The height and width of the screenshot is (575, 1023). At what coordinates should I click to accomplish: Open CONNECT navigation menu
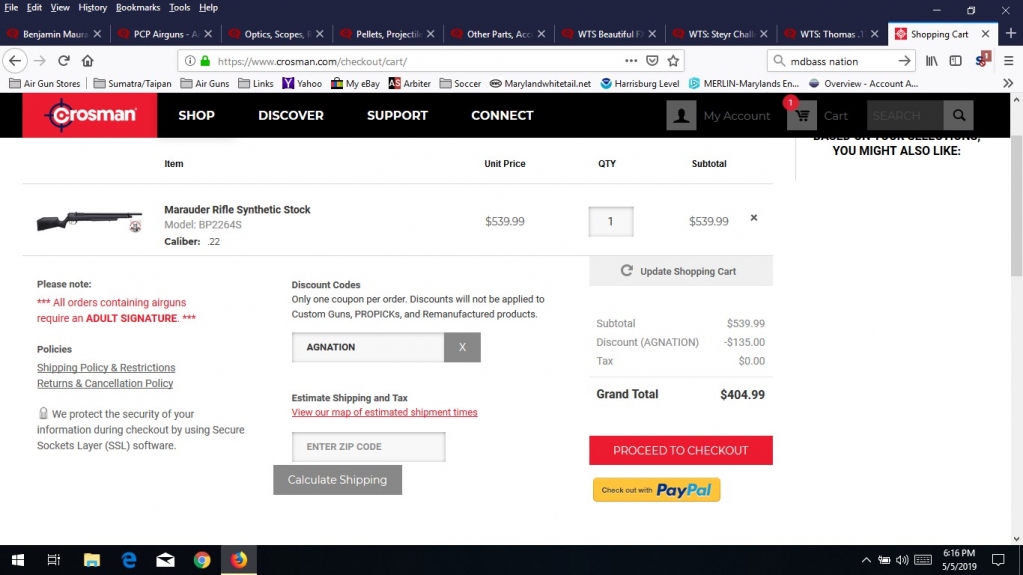[x=502, y=116]
